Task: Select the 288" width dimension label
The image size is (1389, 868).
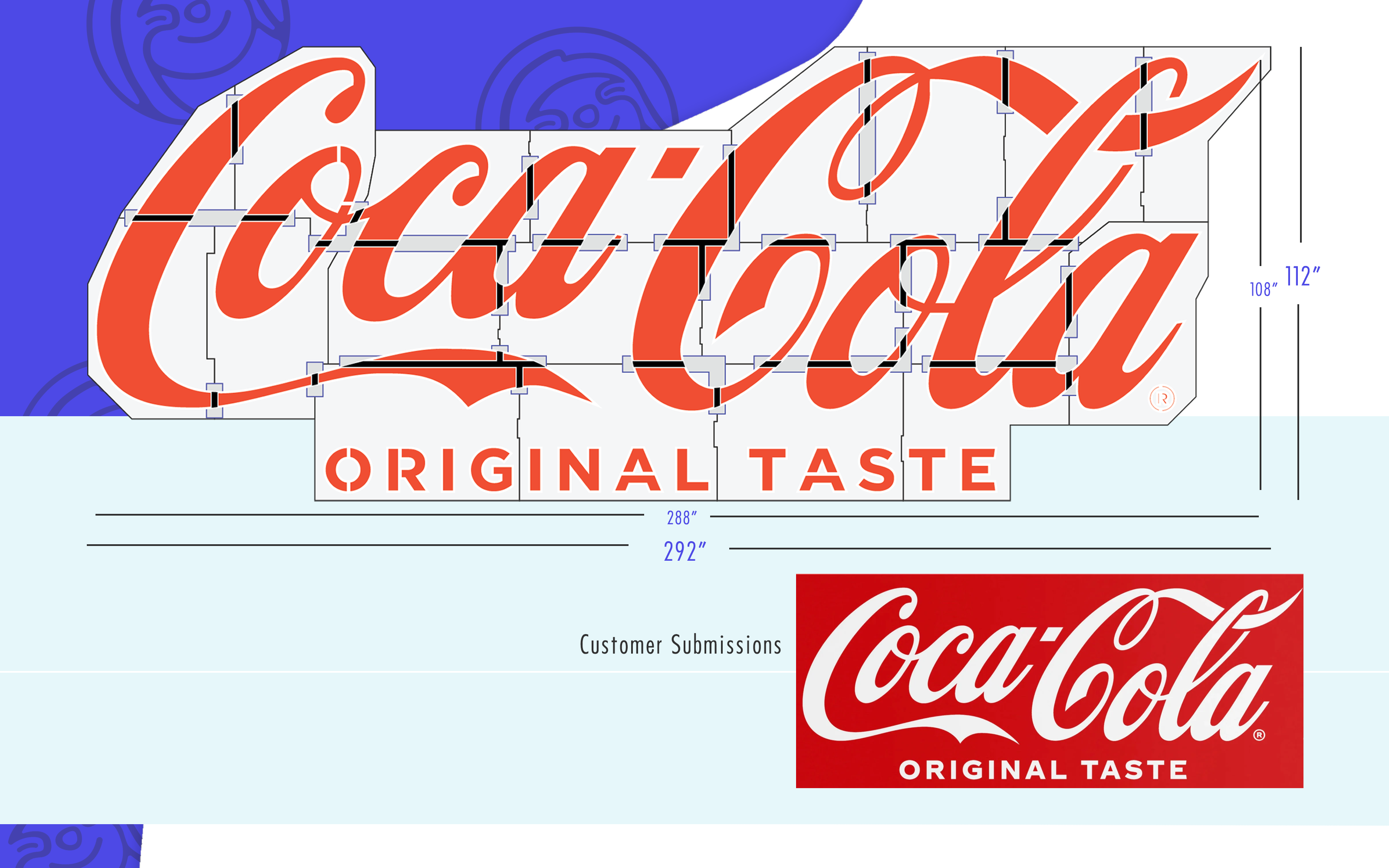Action: (682, 518)
